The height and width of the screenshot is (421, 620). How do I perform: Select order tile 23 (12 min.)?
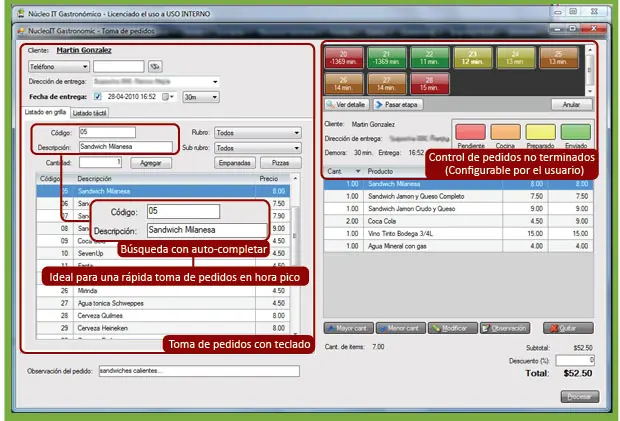(473, 58)
